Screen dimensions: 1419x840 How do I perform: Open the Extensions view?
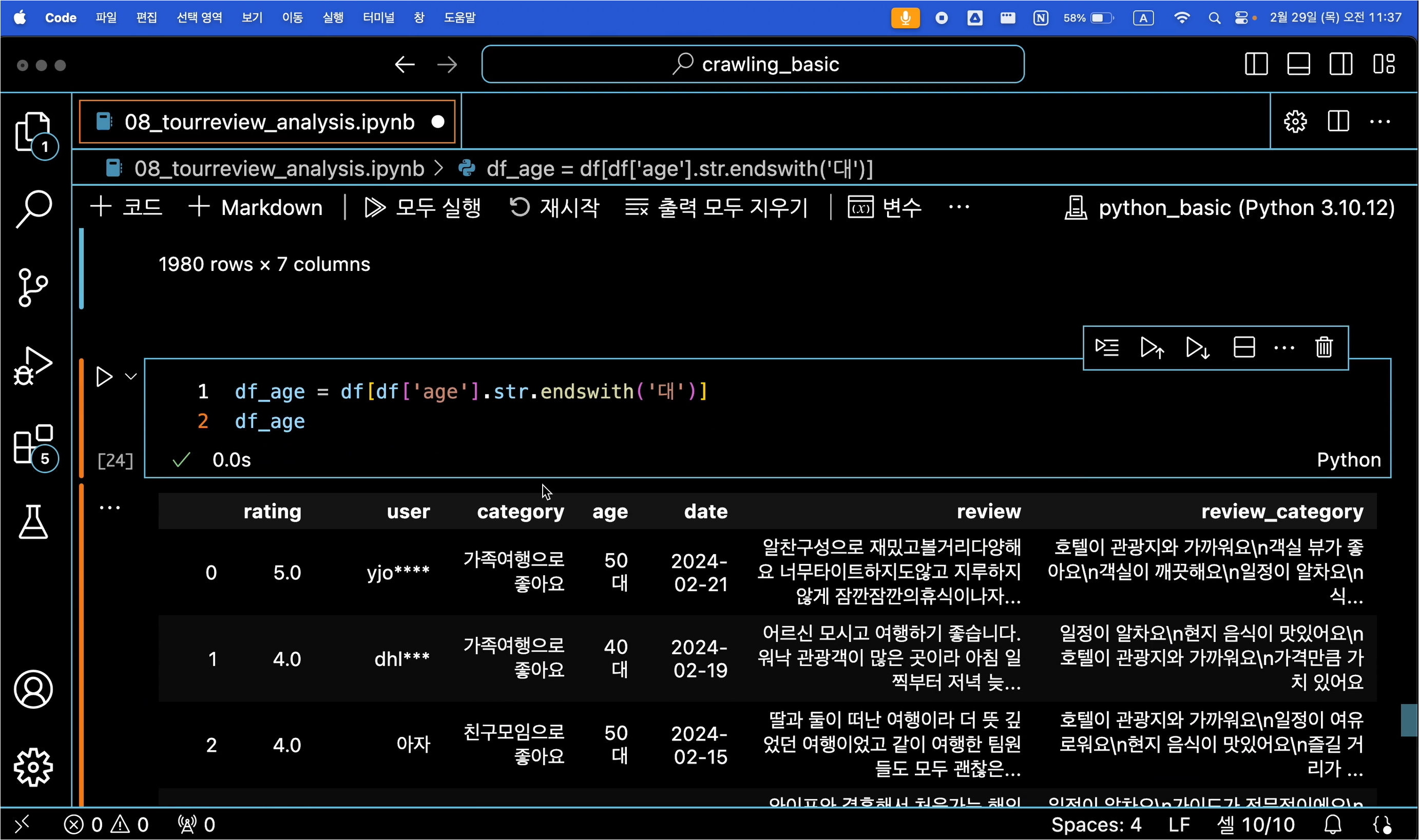click(33, 444)
